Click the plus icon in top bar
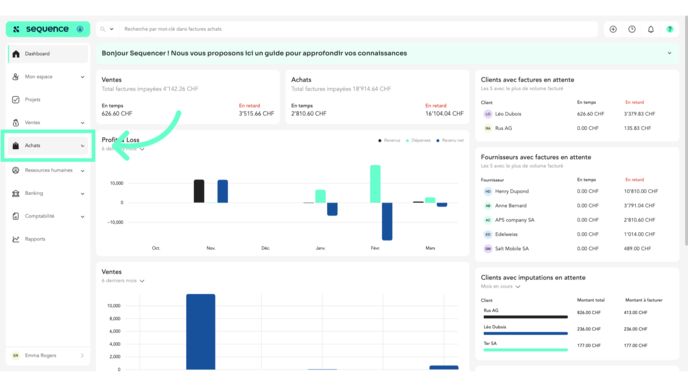Image resolution: width=688 pixels, height=387 pixels. 613,29
